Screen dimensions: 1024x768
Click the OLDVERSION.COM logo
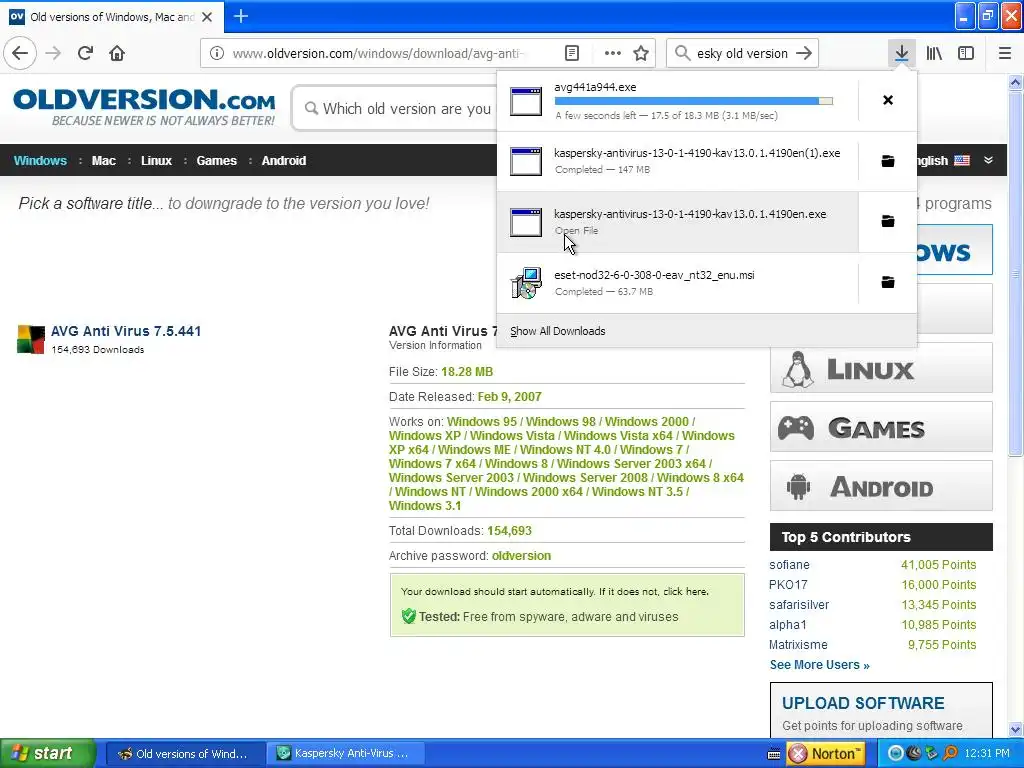pyautogui.click(x=144, y=106)
